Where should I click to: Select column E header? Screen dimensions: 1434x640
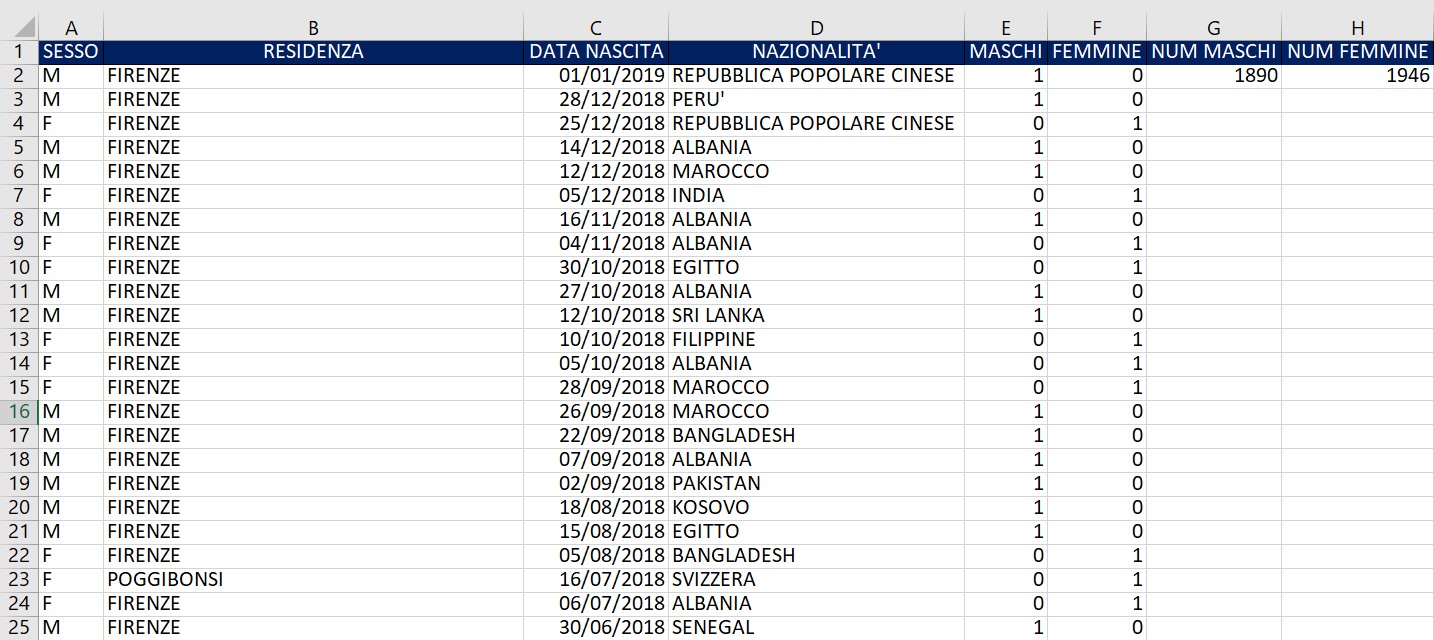coord(1006,29)
